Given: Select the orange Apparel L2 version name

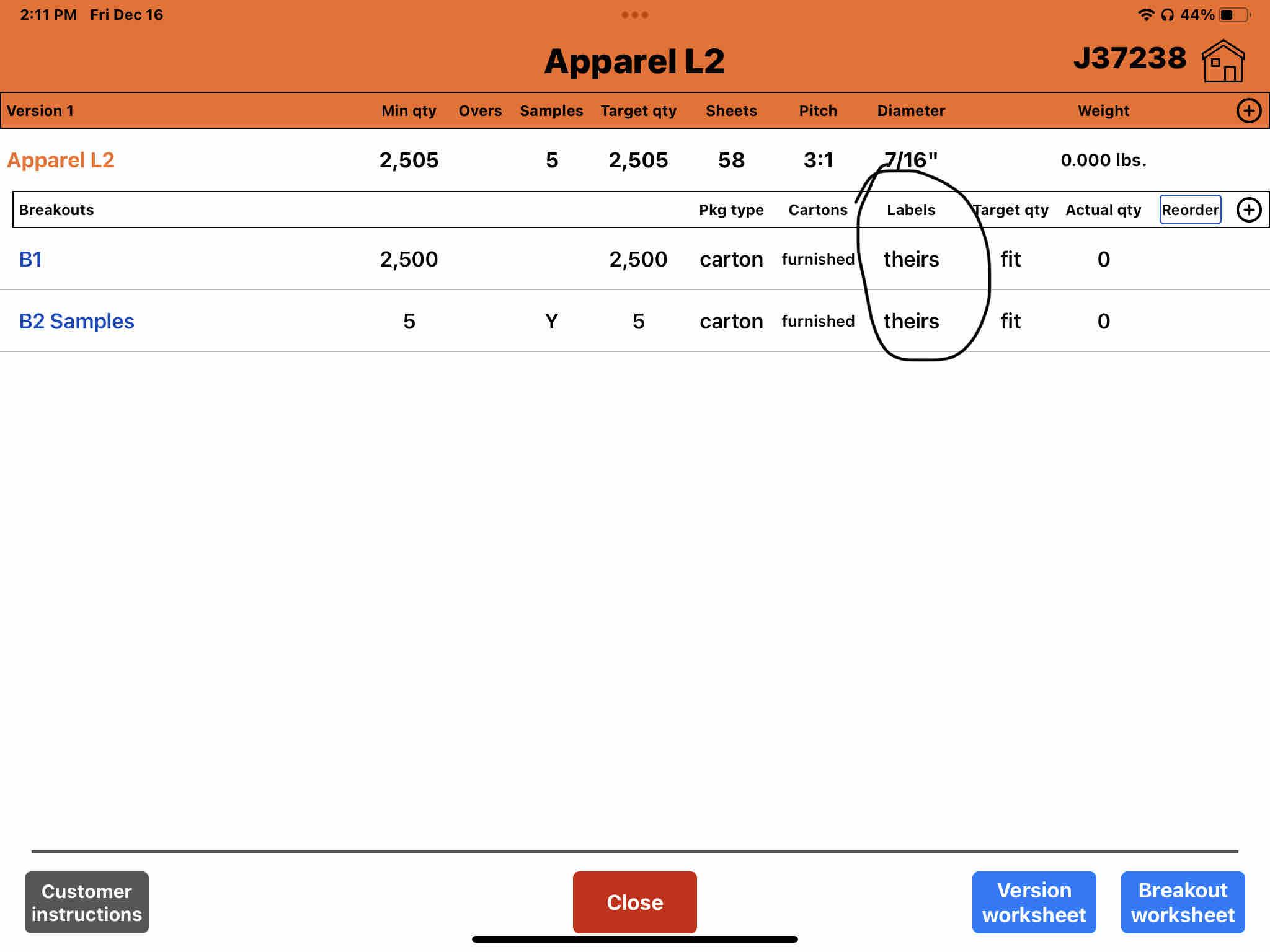Looking at the screenshot, I should click(x=61, y=160).
